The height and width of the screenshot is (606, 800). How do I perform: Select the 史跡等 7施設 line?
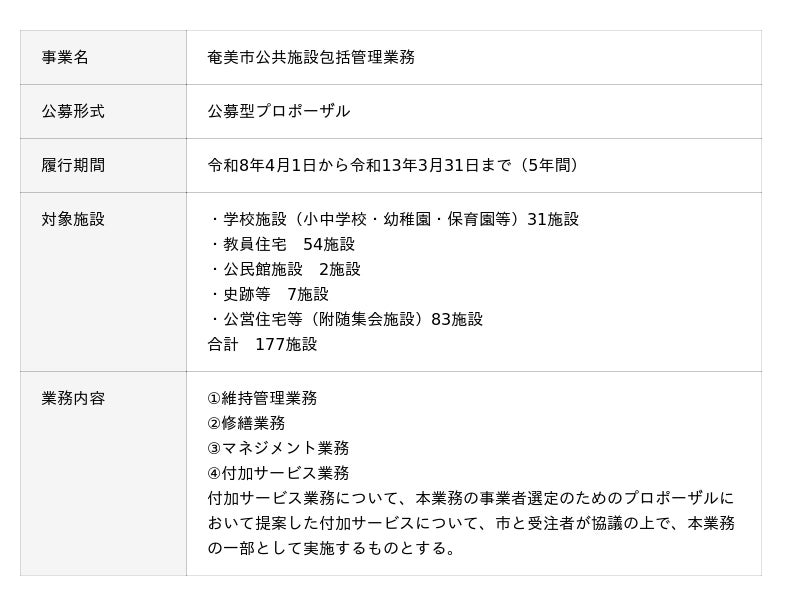(x=268, y=294)
